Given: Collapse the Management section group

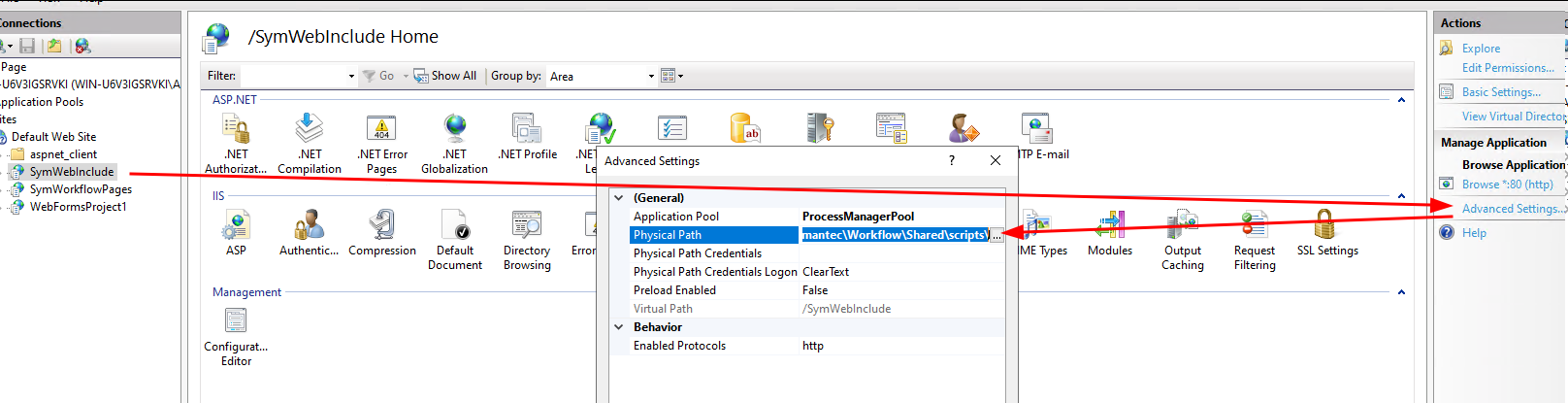Looking at the screenshot, I should 1401,292.
